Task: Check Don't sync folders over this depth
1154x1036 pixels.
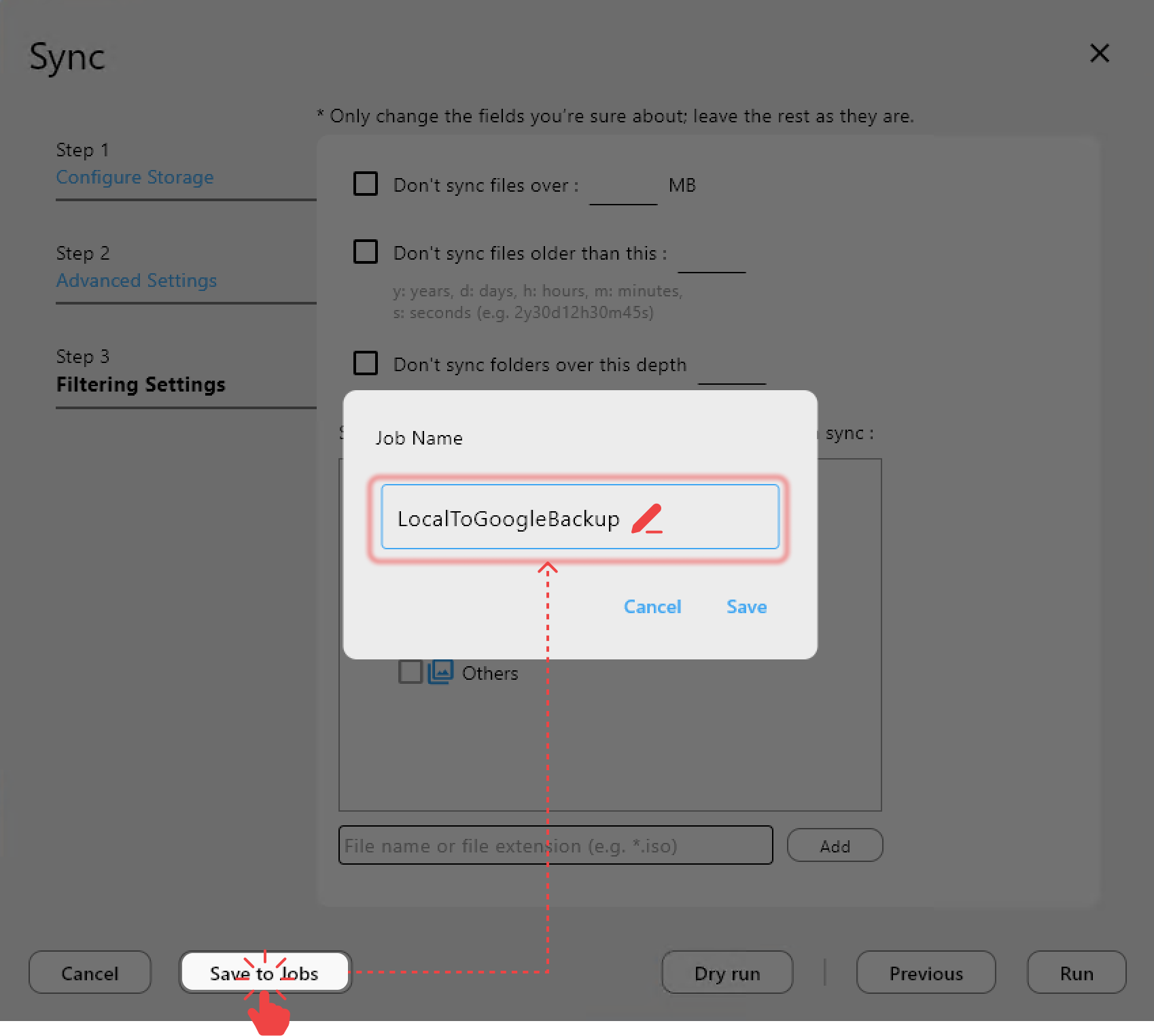Action: [x=365, y=364]
